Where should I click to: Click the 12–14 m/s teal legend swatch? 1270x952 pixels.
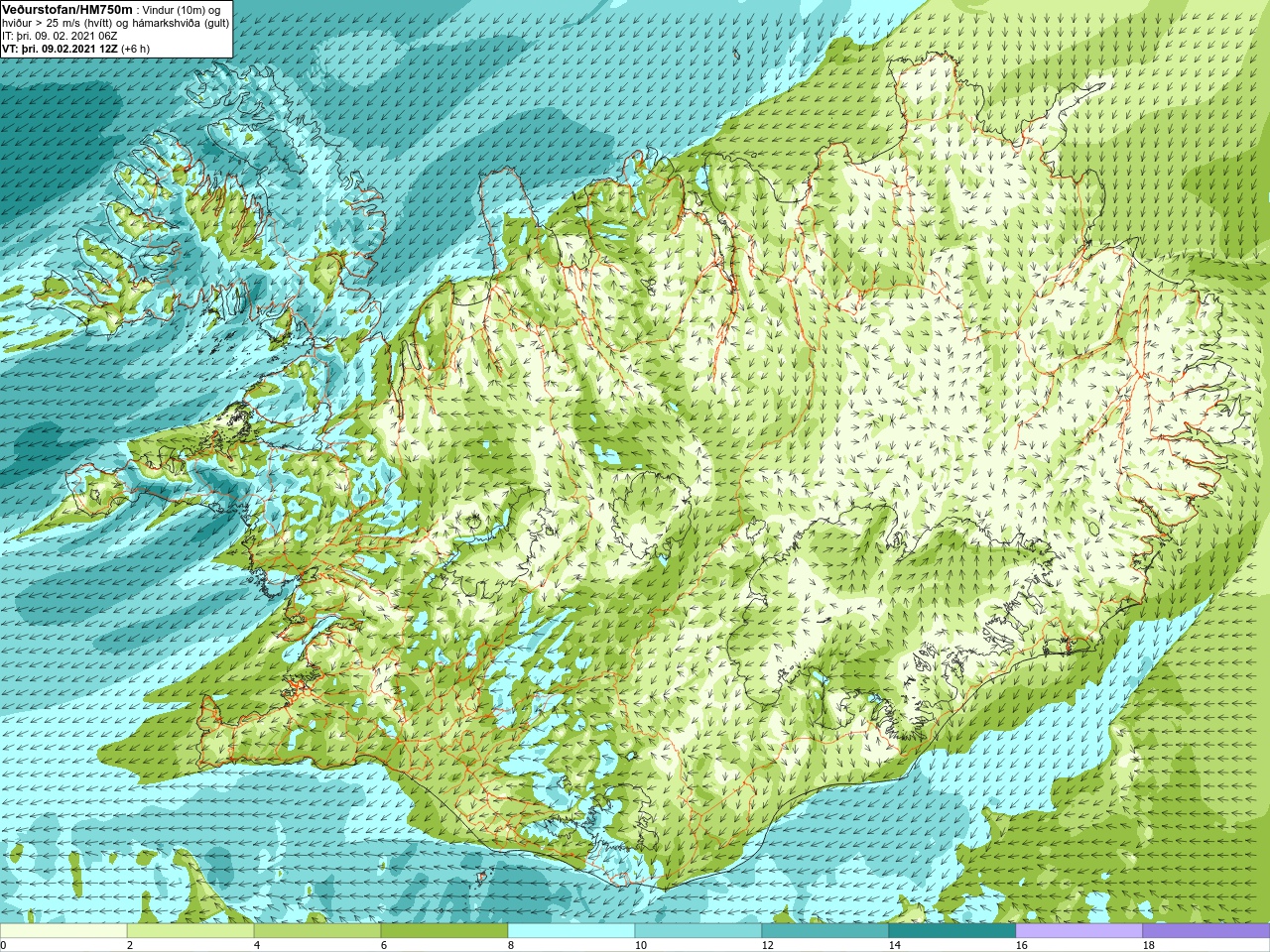click(x=825, y=931)
